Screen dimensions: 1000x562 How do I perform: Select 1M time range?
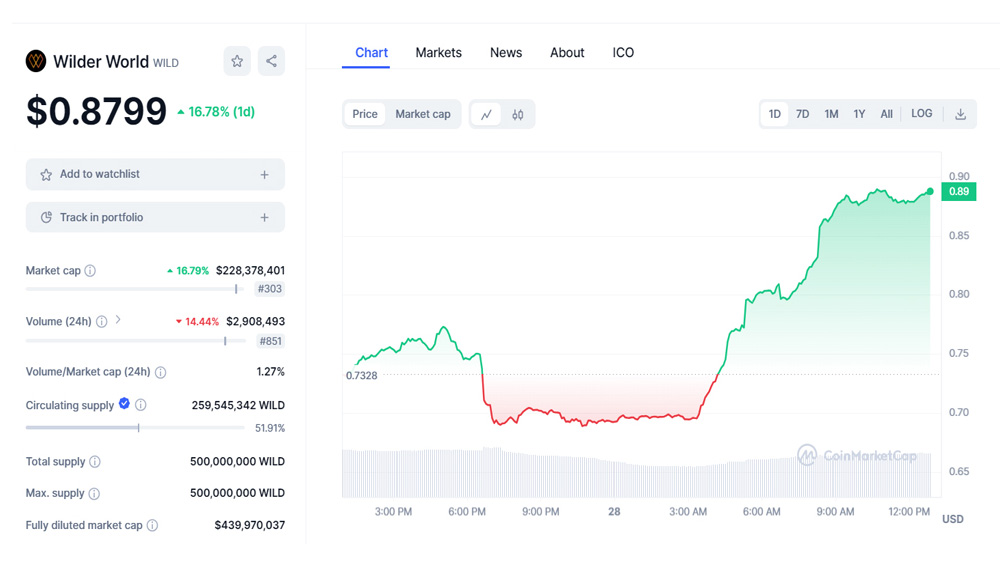[x=831, y=114]
